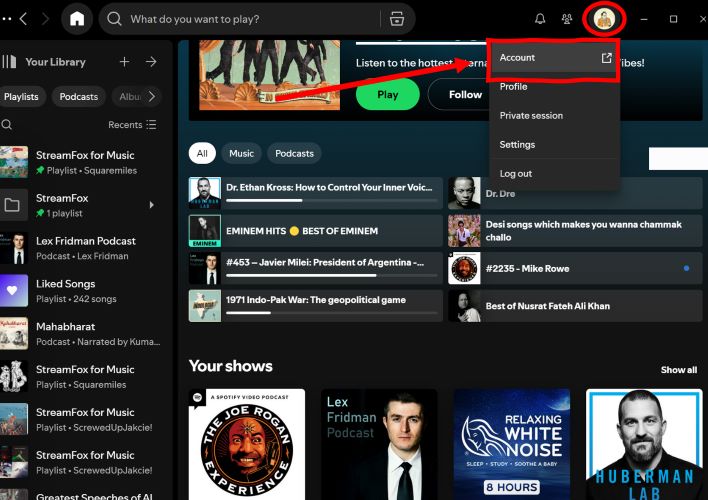Open Best of Nusrat Fateh Ali Khan

pyautogui.click(x=575, y=306)
